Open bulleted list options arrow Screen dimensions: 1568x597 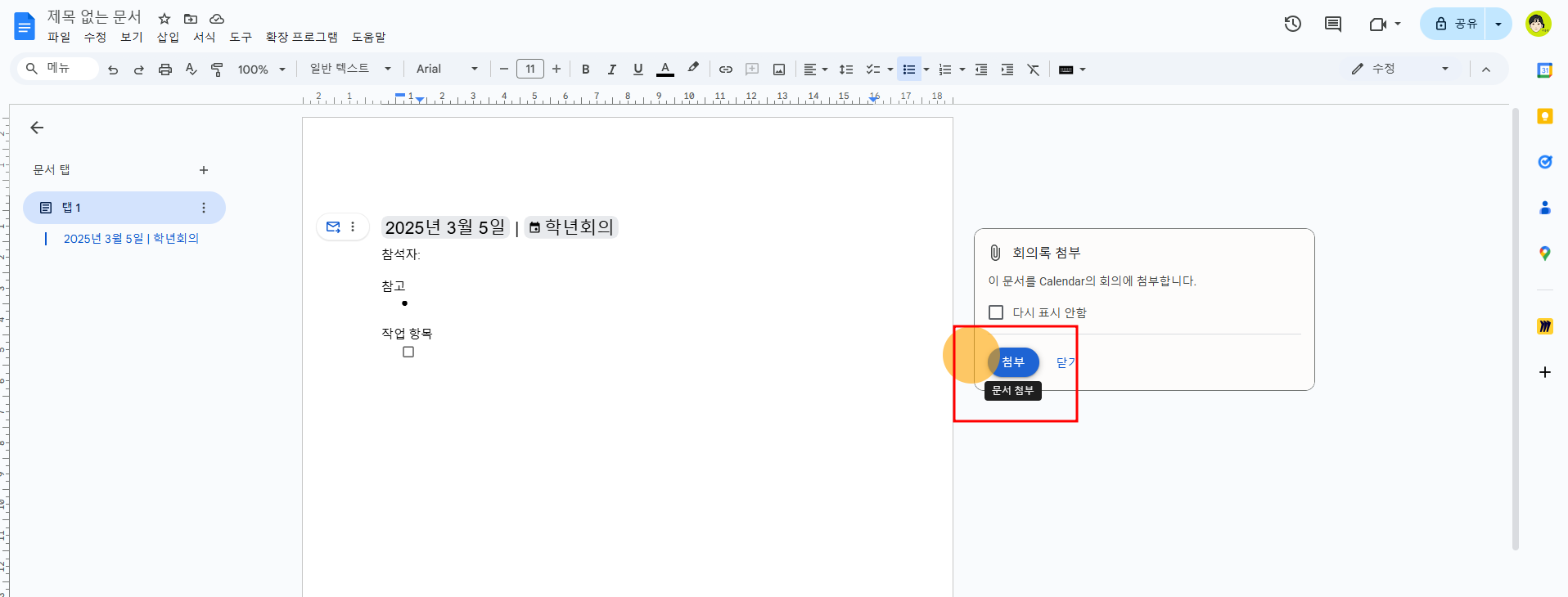coord(926,70)
